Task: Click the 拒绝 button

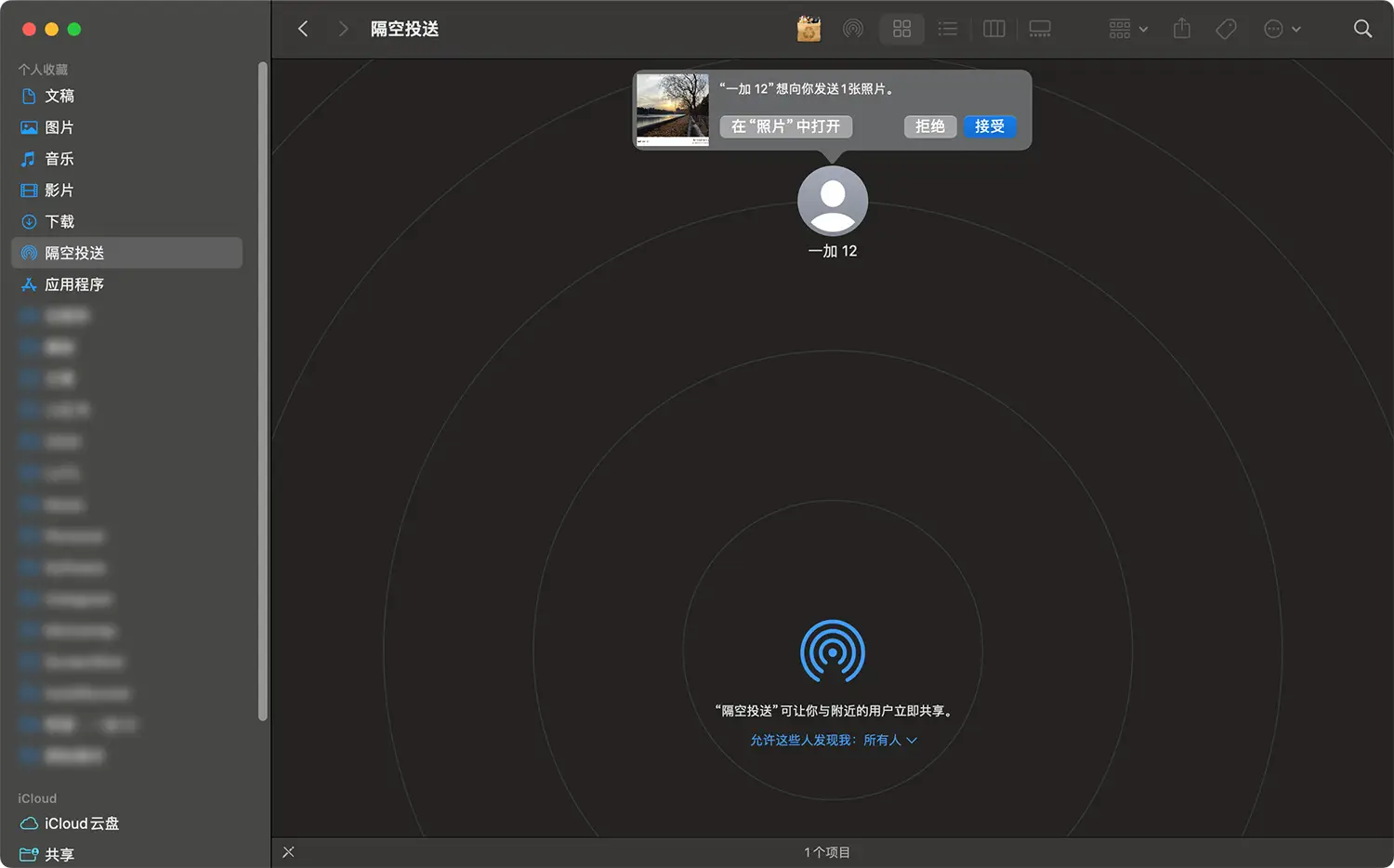Action: [930, 126]
